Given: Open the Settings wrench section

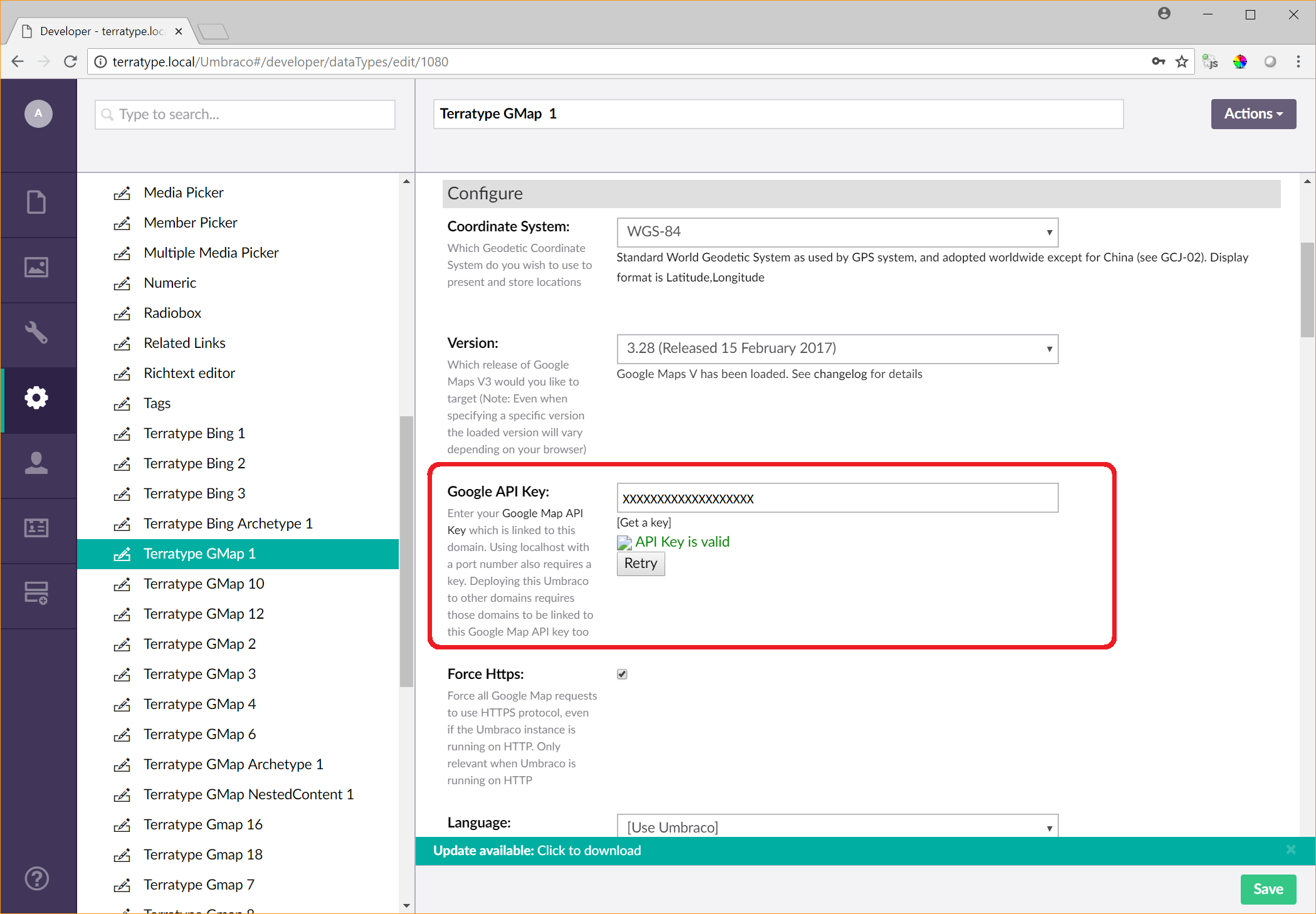Looking at the screenshot, I should click(x=36, y=332).
